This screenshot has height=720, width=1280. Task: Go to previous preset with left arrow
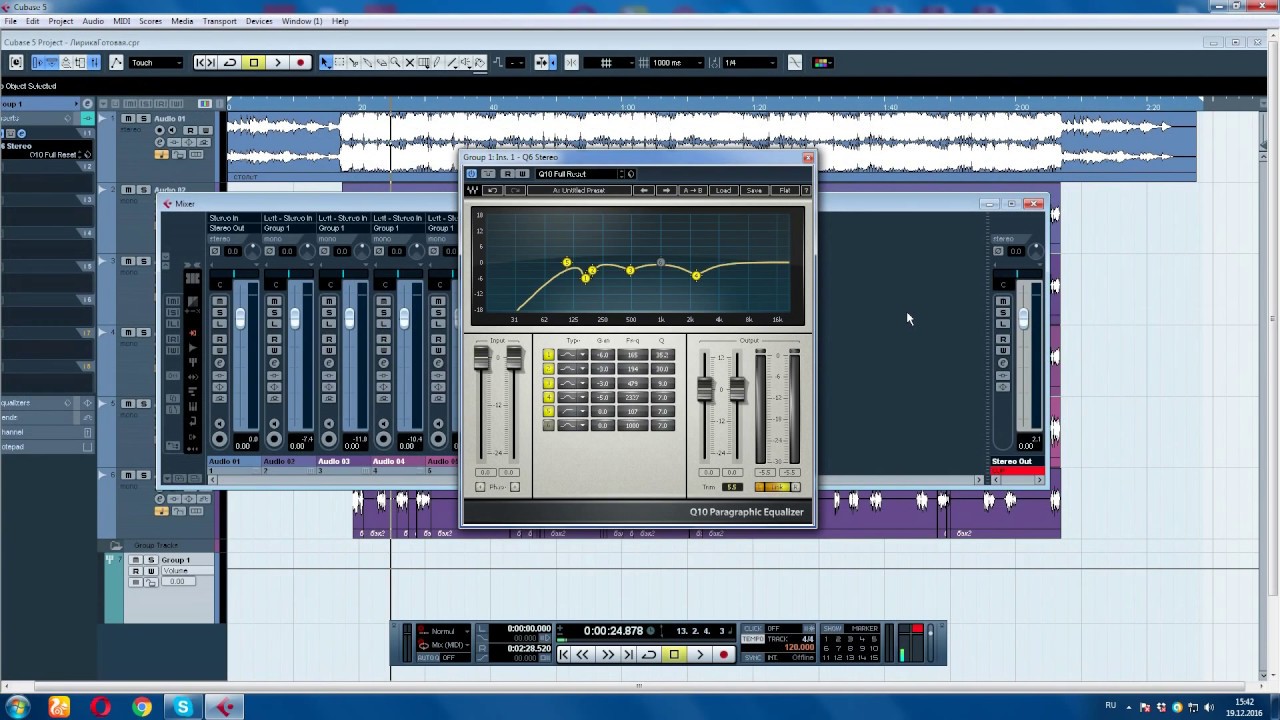(x=644, y=190)
